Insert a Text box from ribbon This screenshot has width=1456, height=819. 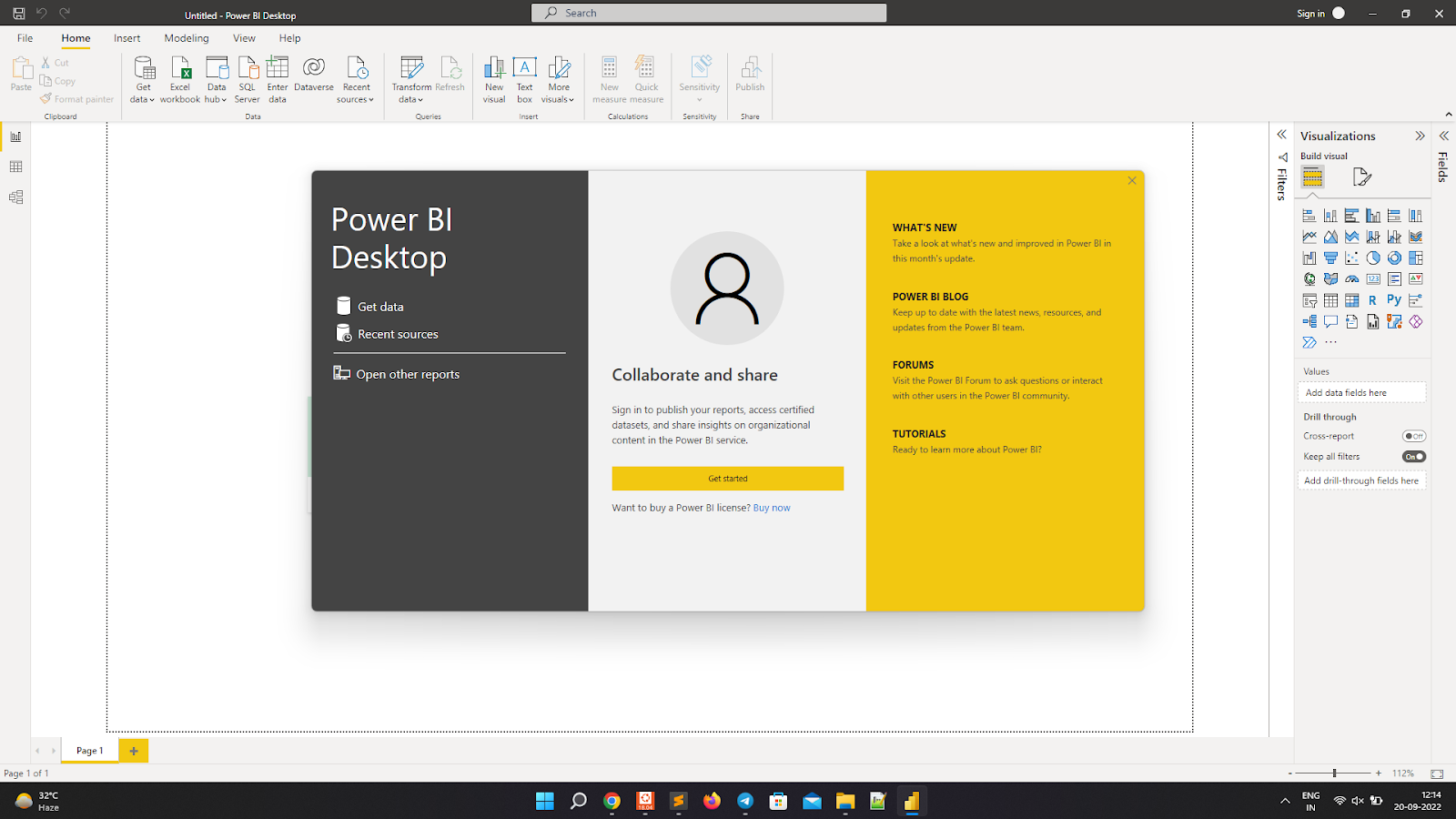pyautogui.click(x=525, y=80)
